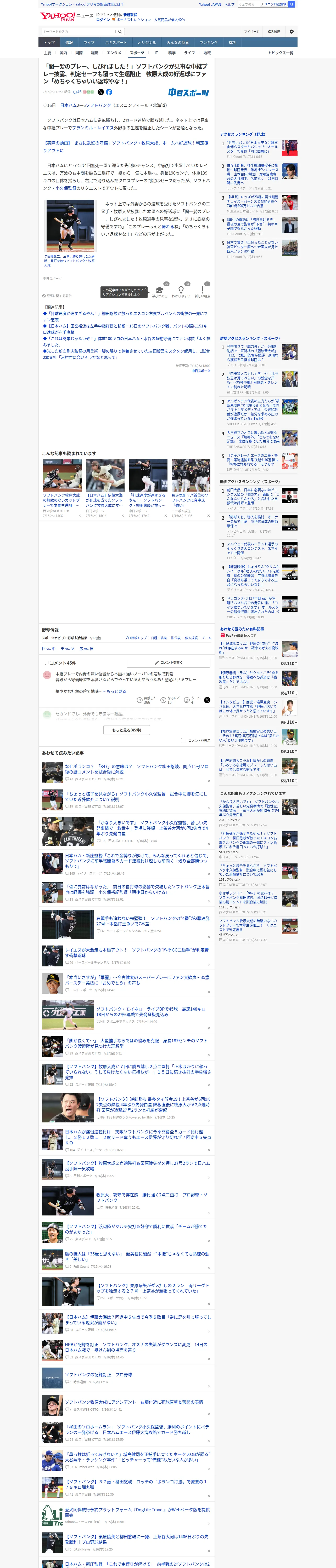The width and height of the screenshot is (336, 1568).
Task: Select the スポーツ category
Action: point(137,53)
